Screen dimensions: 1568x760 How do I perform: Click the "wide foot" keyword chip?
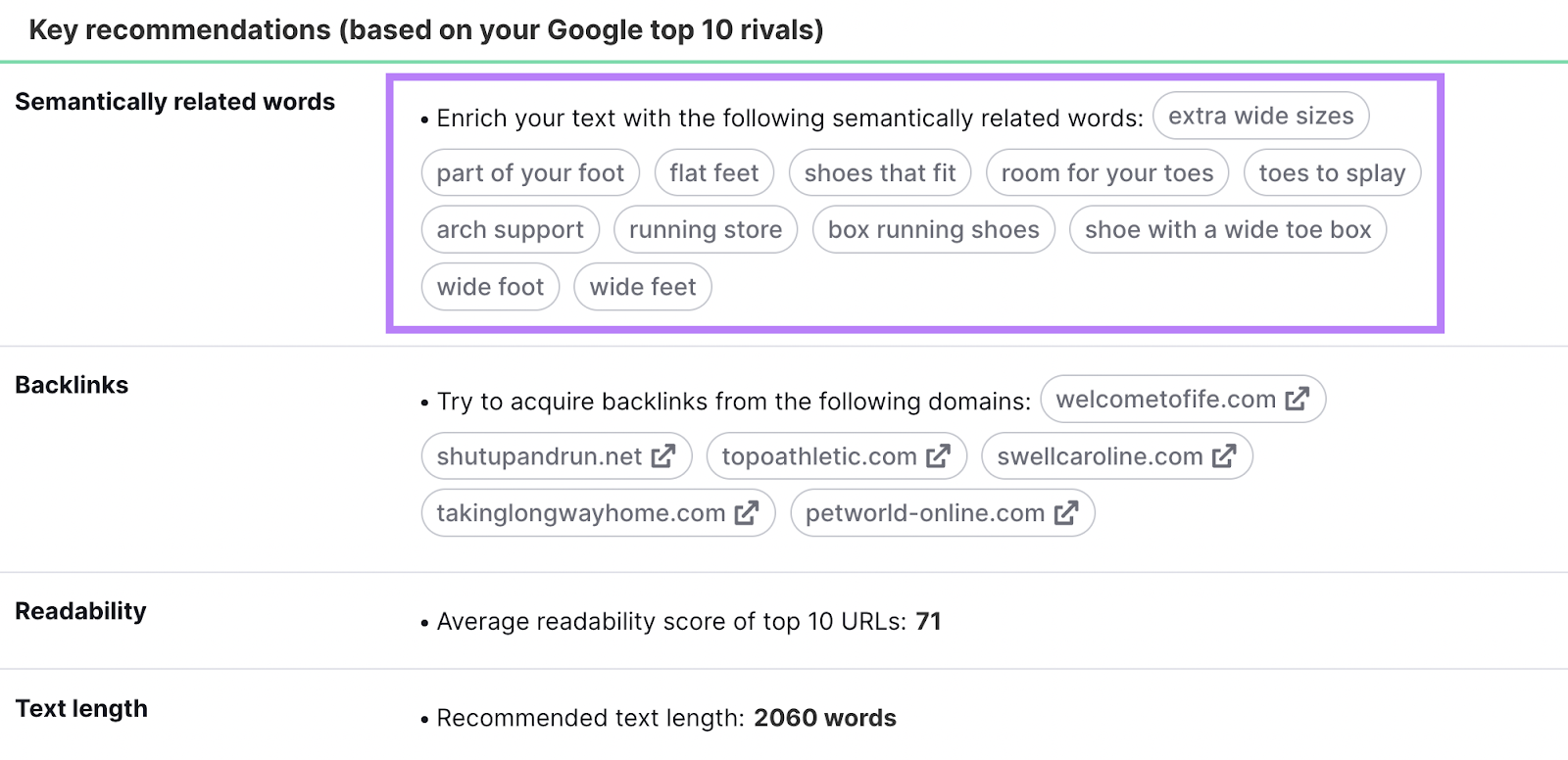(490, 286)
